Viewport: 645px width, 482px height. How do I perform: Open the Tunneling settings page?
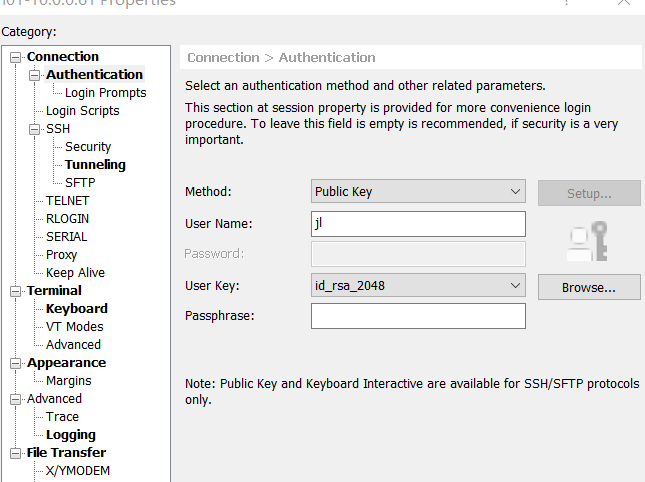point(95,165)
